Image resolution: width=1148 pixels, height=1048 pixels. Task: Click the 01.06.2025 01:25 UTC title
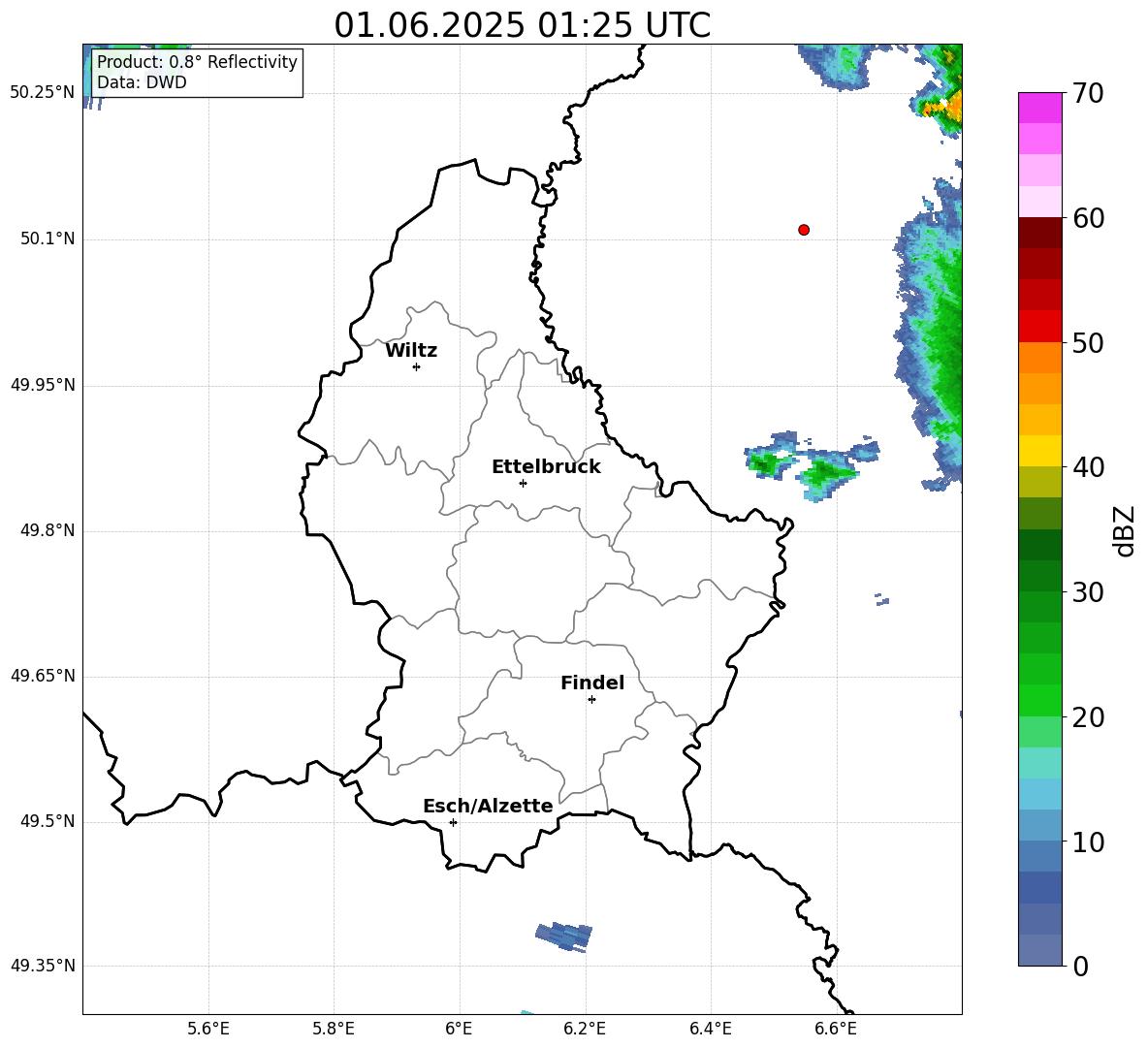click(523, 25)
